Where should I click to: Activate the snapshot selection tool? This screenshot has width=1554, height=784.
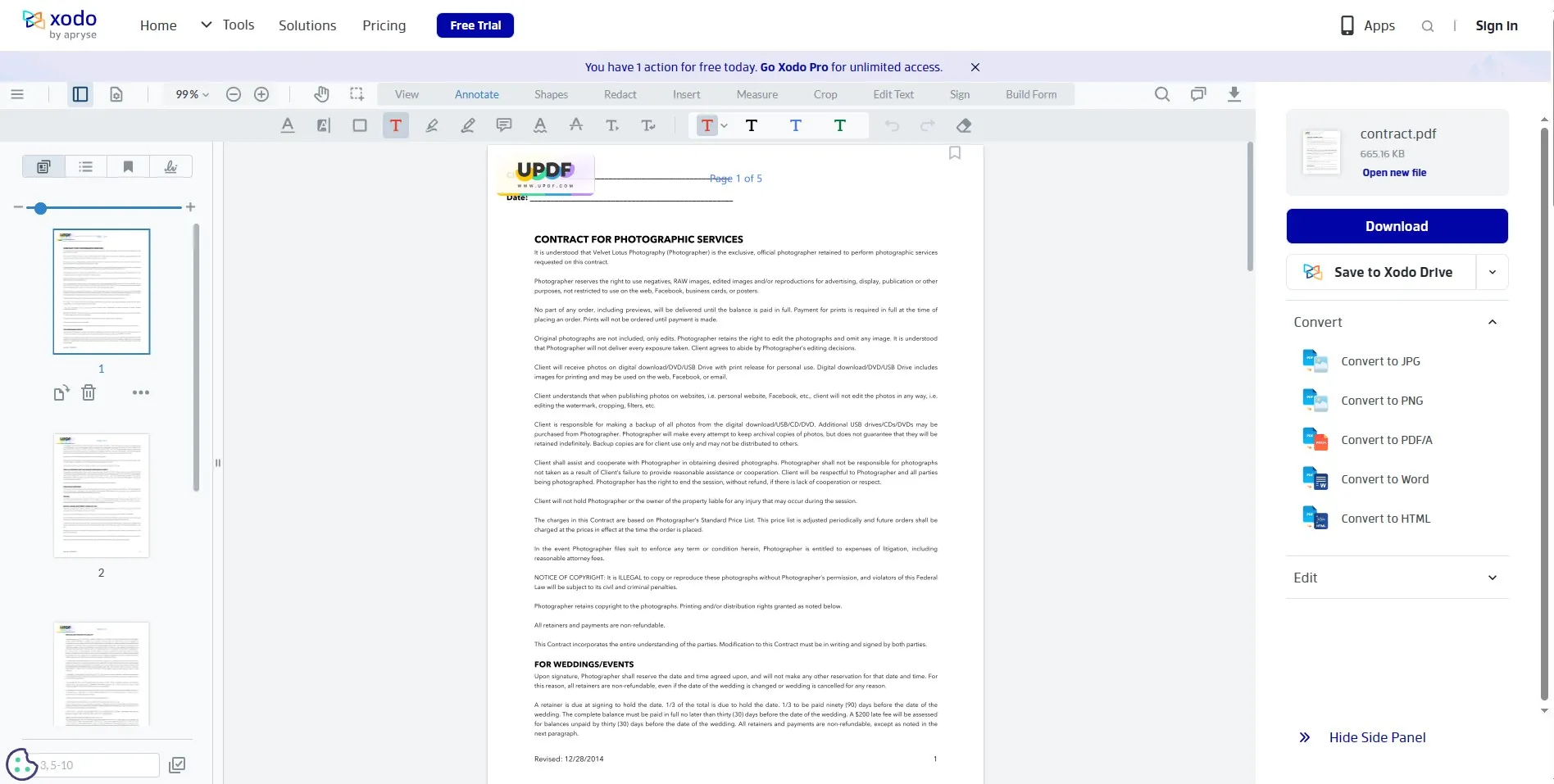(356, 94)
